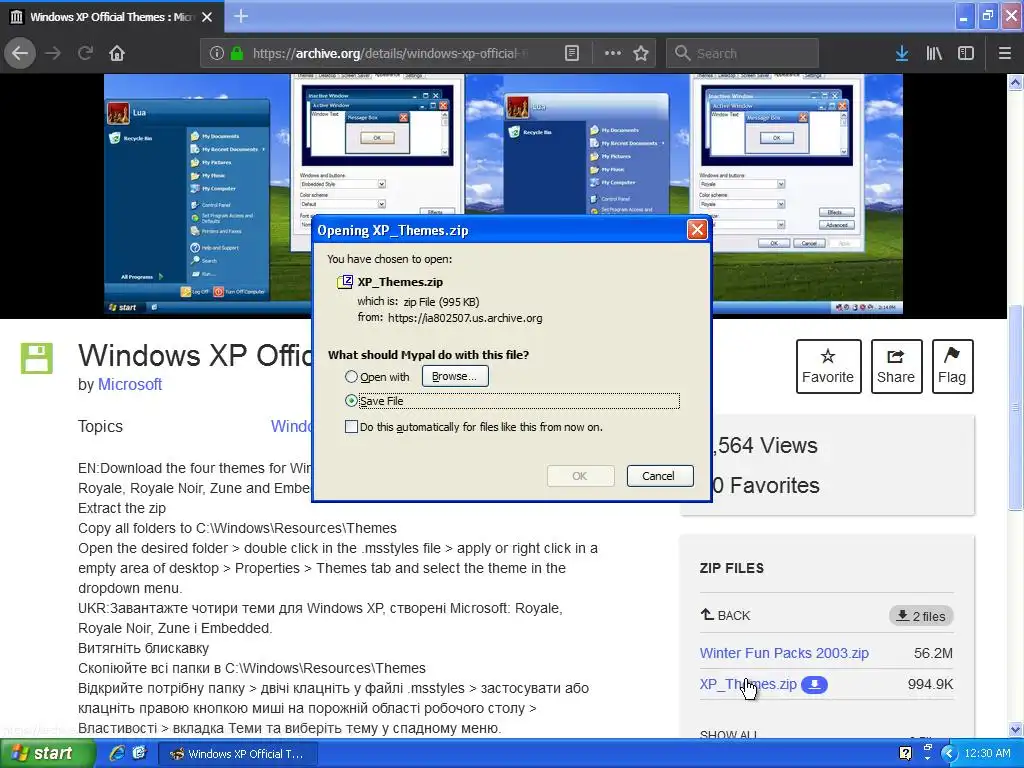Click the Windows XP Official T... taskbar button
This screenshot has width=1024, height=768.
click(238, 754)
